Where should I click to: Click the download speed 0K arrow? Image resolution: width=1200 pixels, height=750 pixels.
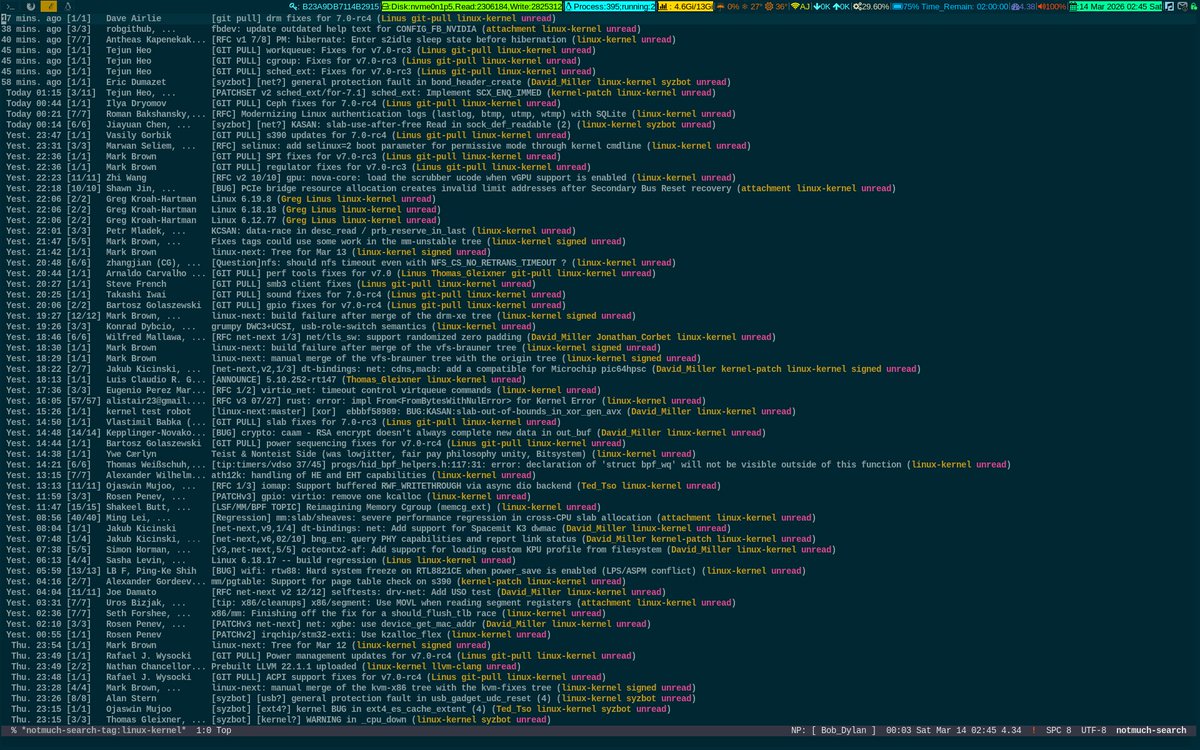[823, 7]
